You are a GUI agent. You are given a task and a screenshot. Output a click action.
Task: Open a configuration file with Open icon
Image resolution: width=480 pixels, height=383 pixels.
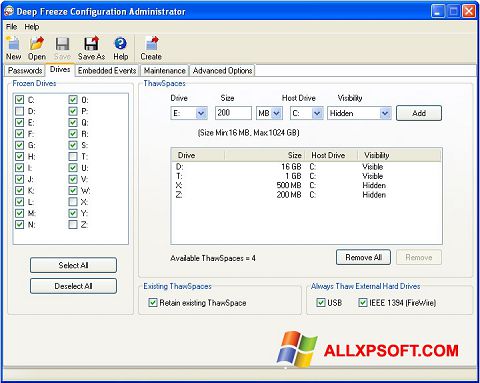pyautogui.click(x=37, y=48)
